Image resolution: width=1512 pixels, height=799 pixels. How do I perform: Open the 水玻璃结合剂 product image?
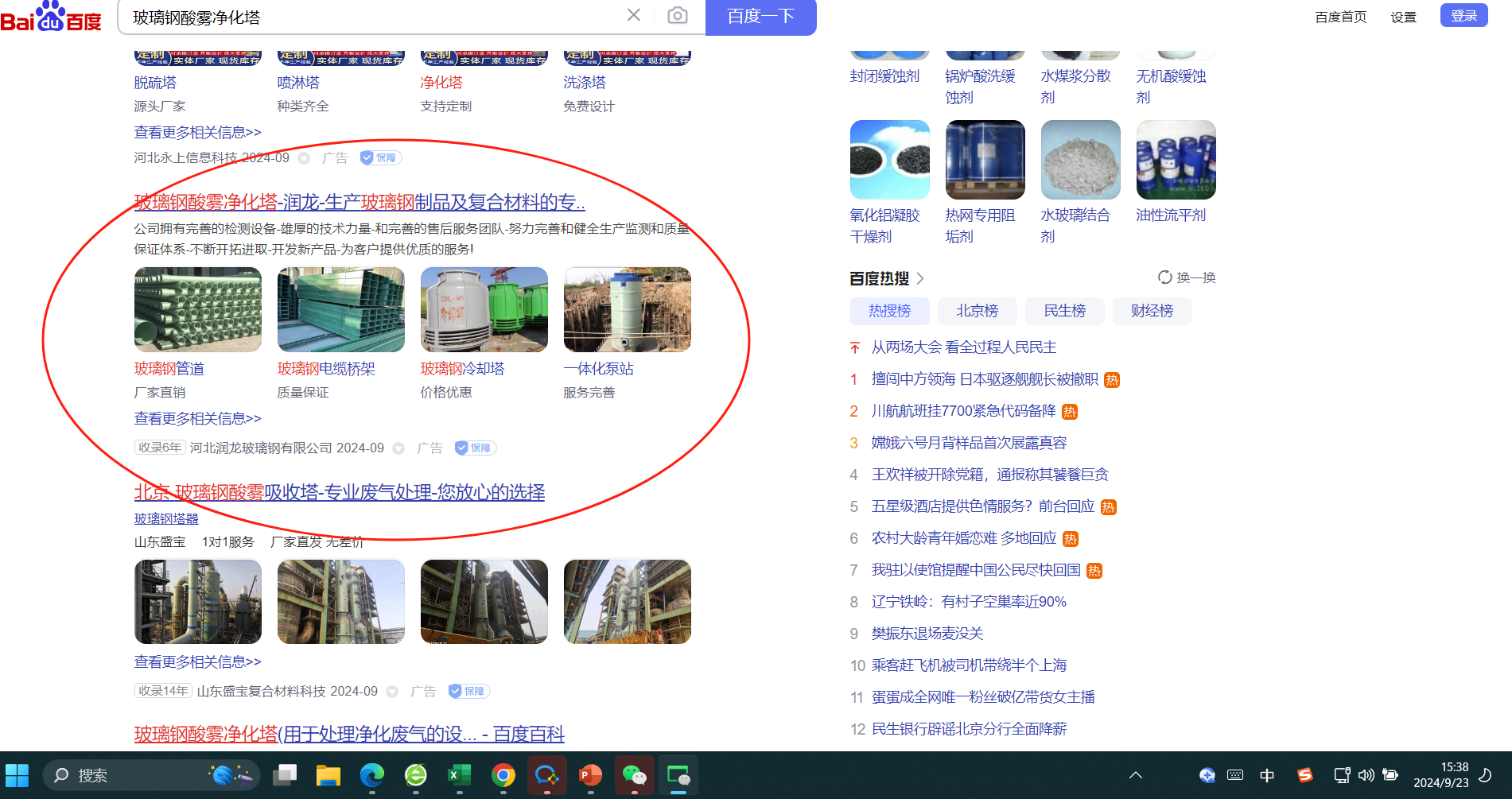pyautogui.click(x=1081, y=160)
